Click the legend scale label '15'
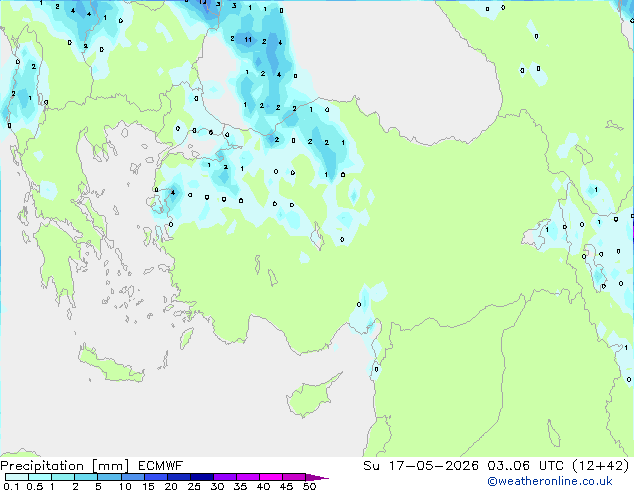 click(x=148, y=486)
